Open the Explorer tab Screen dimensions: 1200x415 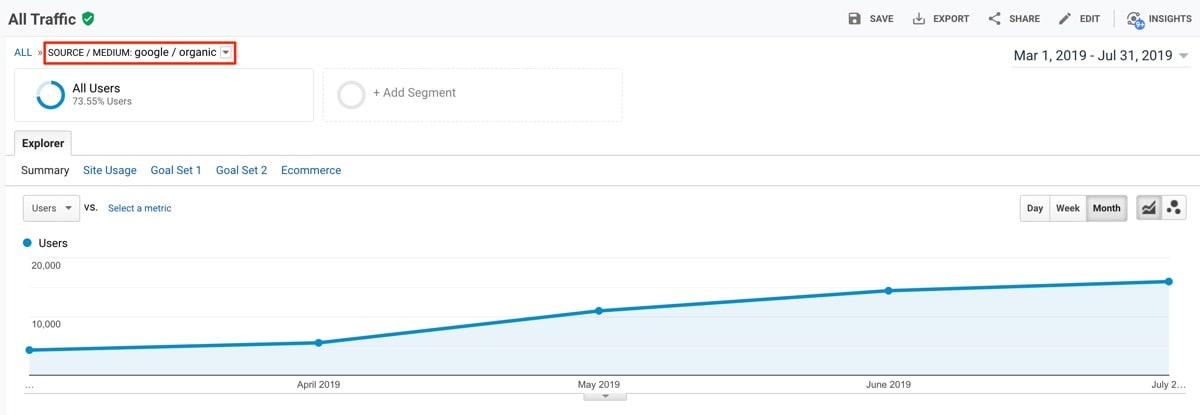(x=43, y=143)
